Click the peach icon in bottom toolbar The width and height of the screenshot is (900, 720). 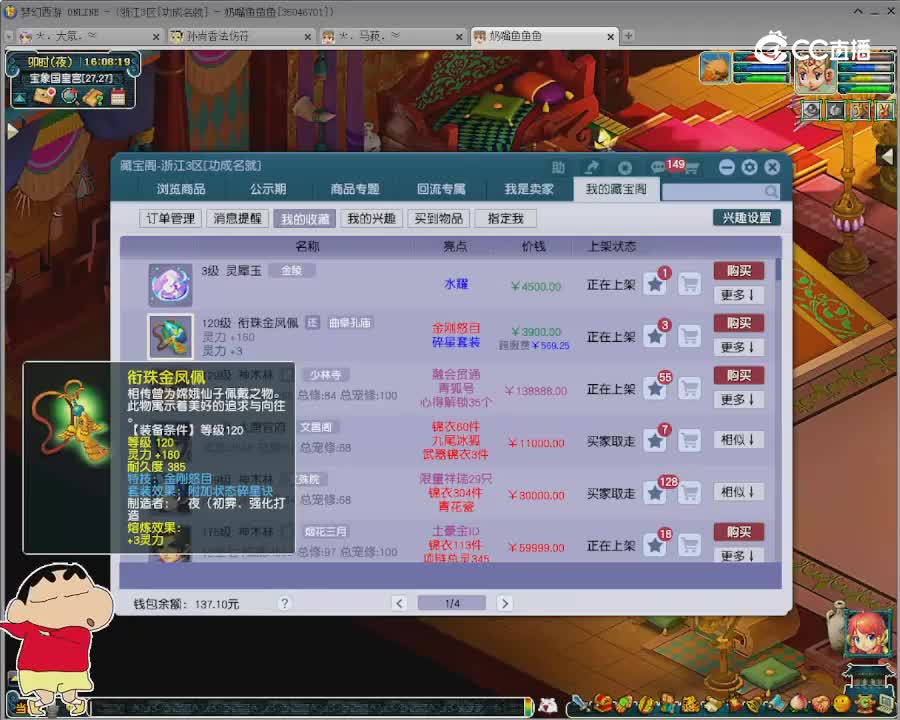click(x=798, y=704)
